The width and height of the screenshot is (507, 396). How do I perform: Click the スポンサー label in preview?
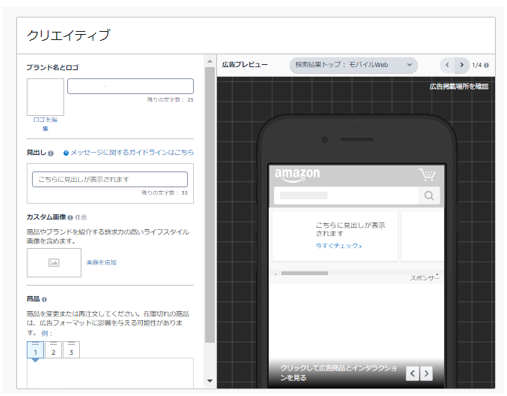(x=424, y=278)
